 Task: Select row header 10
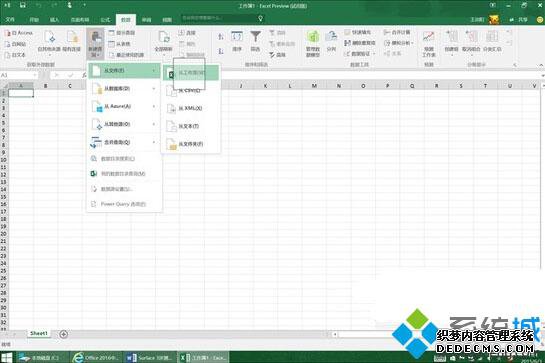pyautogui.click(x=3, y=160)
